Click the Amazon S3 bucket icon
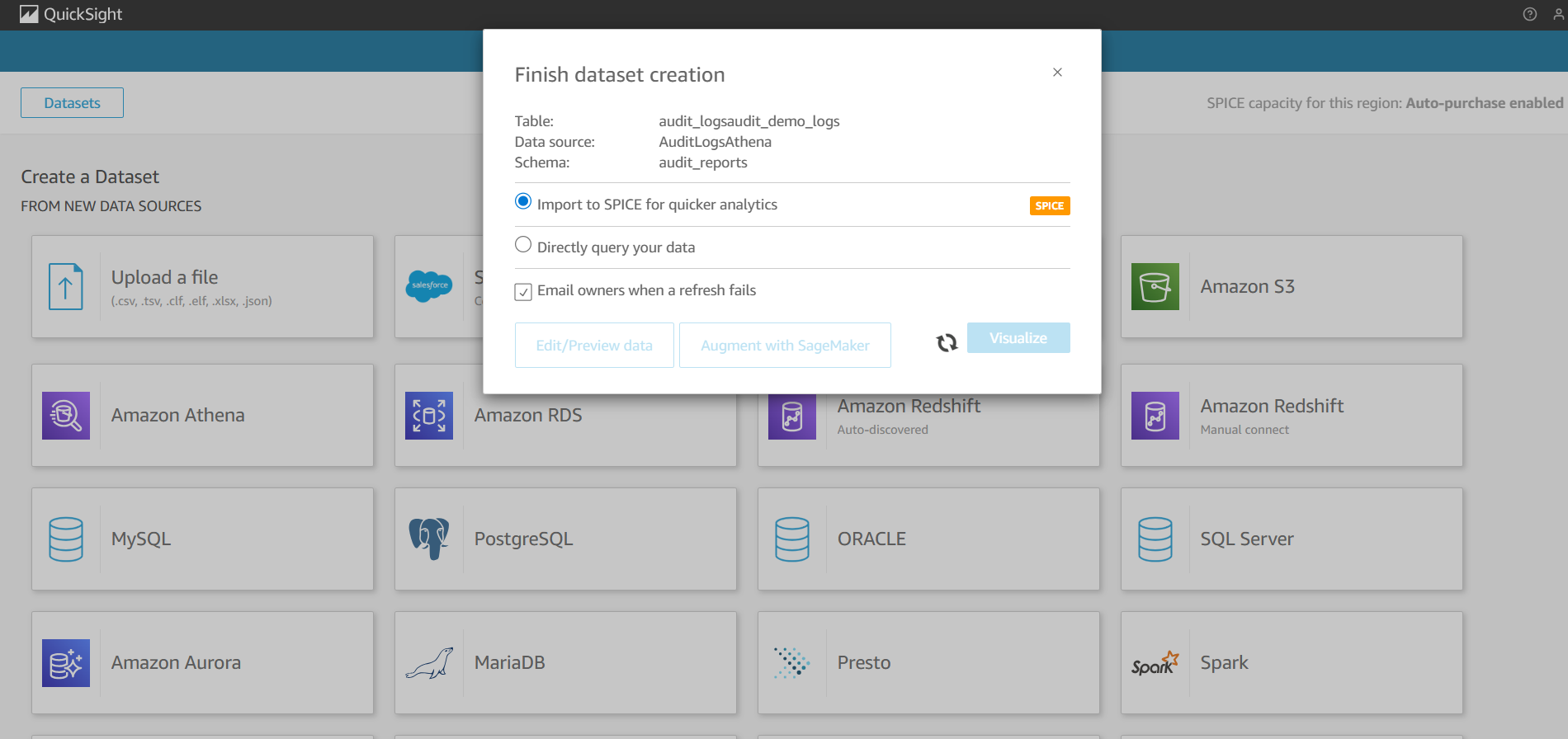The width and height of the screenshot is (1568, 739). (x=1155, y=286)
